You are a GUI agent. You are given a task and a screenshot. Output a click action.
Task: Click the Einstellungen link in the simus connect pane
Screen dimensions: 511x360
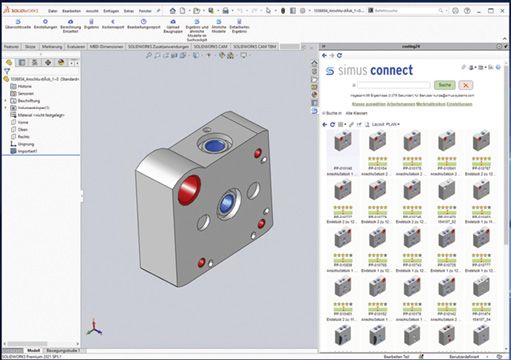[x=459, y=104]
